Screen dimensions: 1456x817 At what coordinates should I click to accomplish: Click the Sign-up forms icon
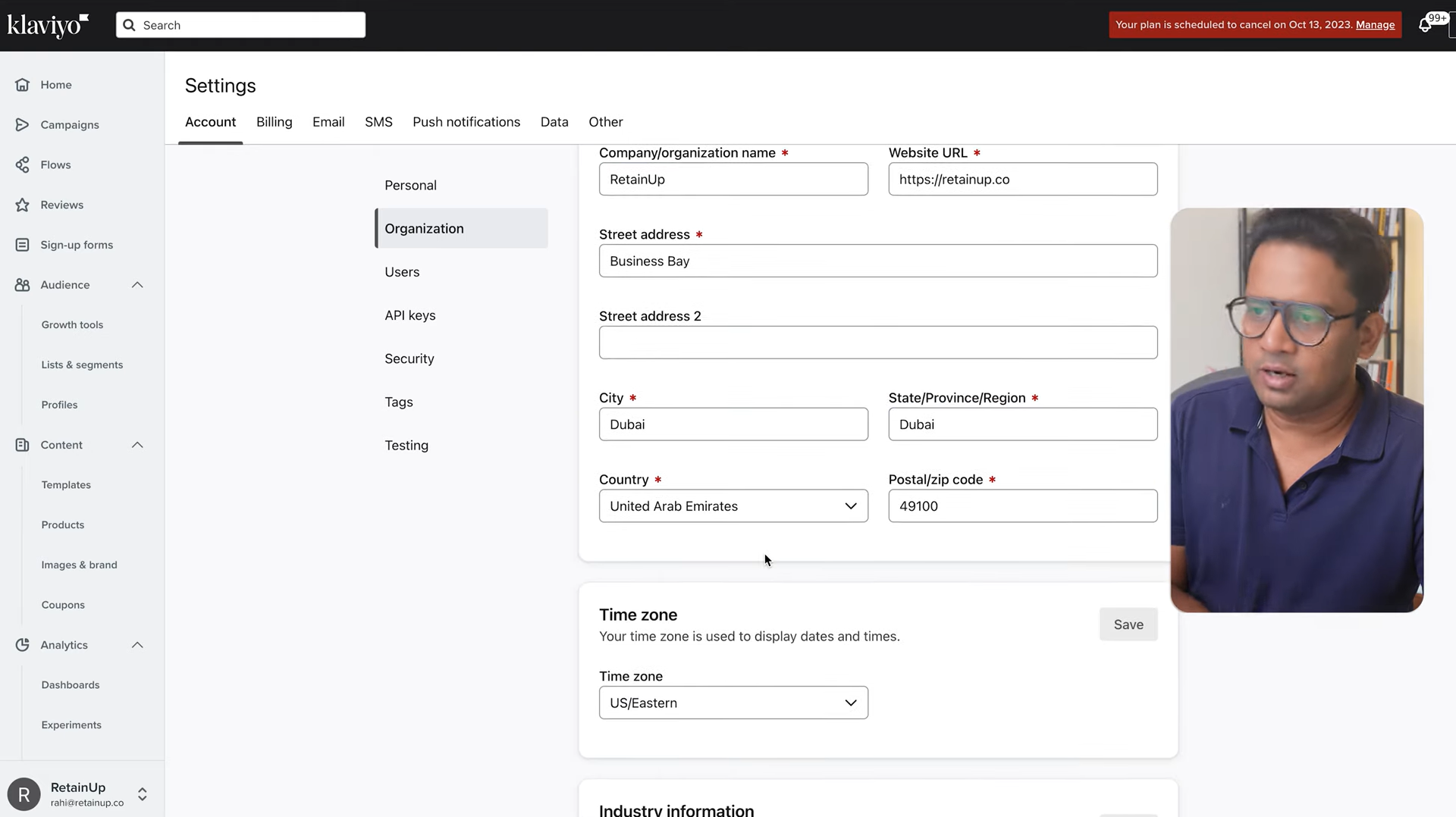coord(23,245)
